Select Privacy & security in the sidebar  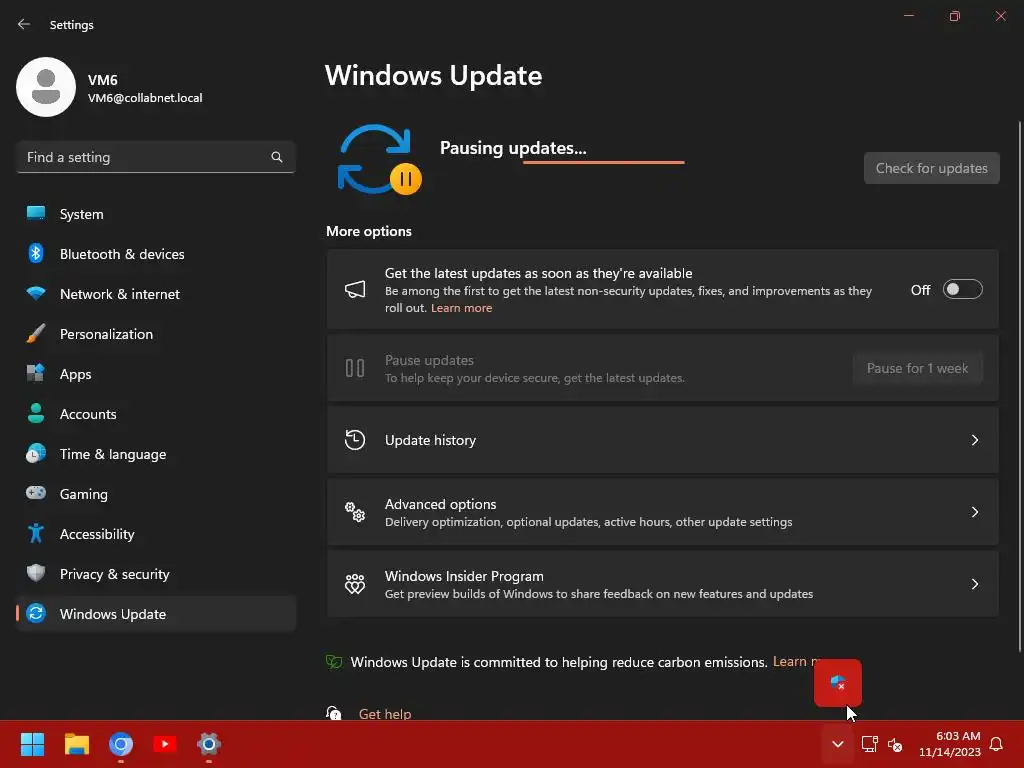click(x=156, y=574)
